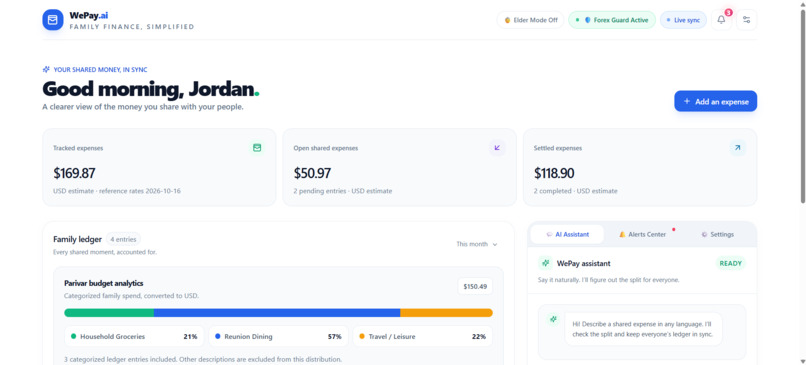
Task: Switch to the AI Assistant tab
Action: (x=567, y=234)
